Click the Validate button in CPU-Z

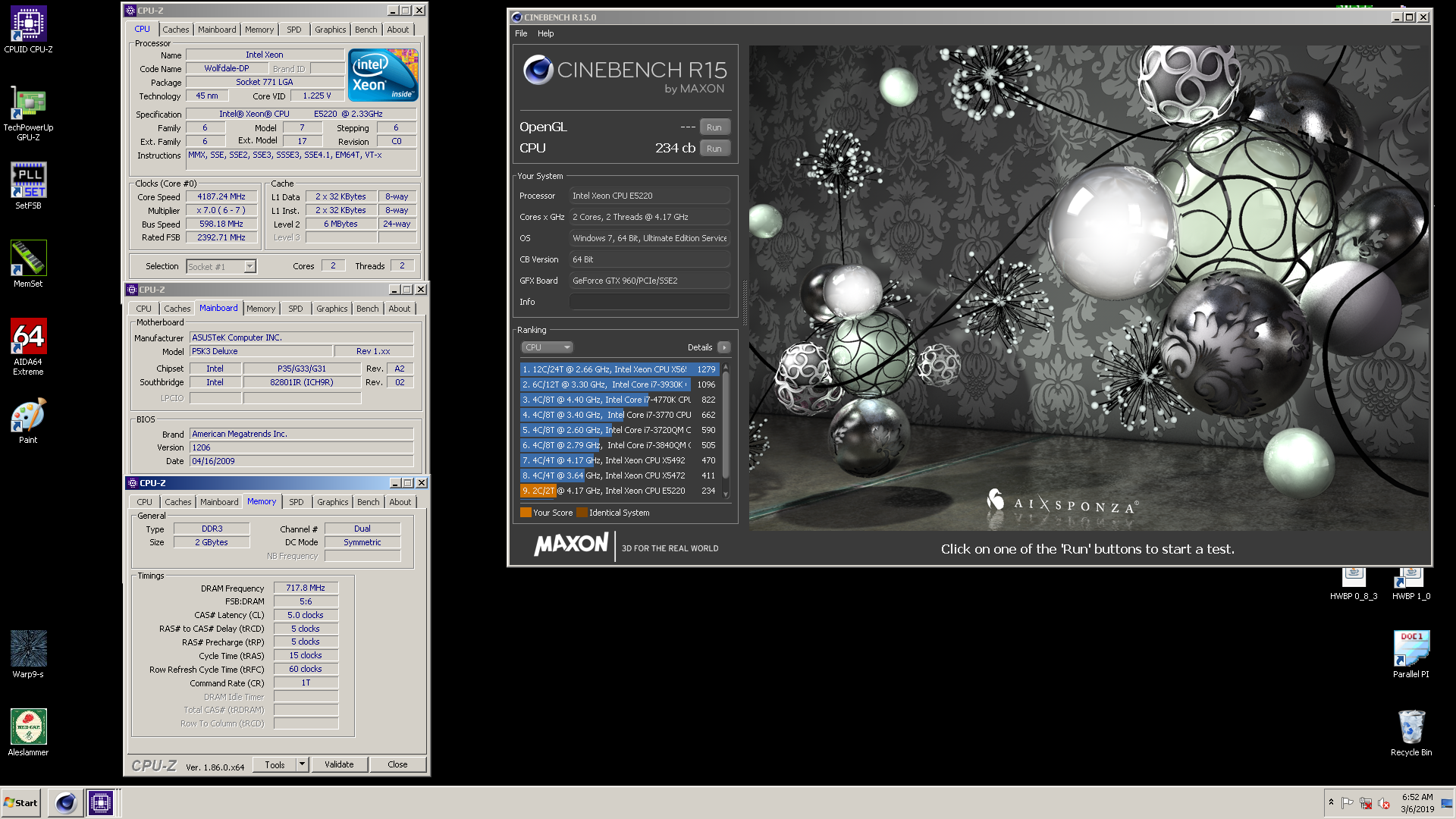coord(339,764)
